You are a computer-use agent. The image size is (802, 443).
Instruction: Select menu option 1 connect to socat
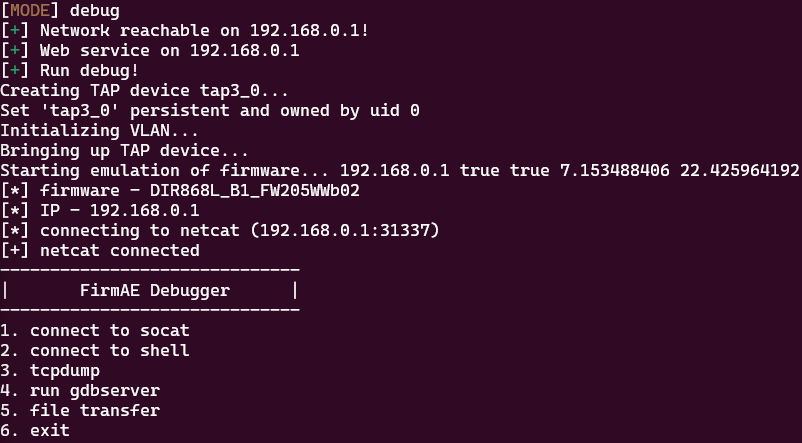(95, 330)
